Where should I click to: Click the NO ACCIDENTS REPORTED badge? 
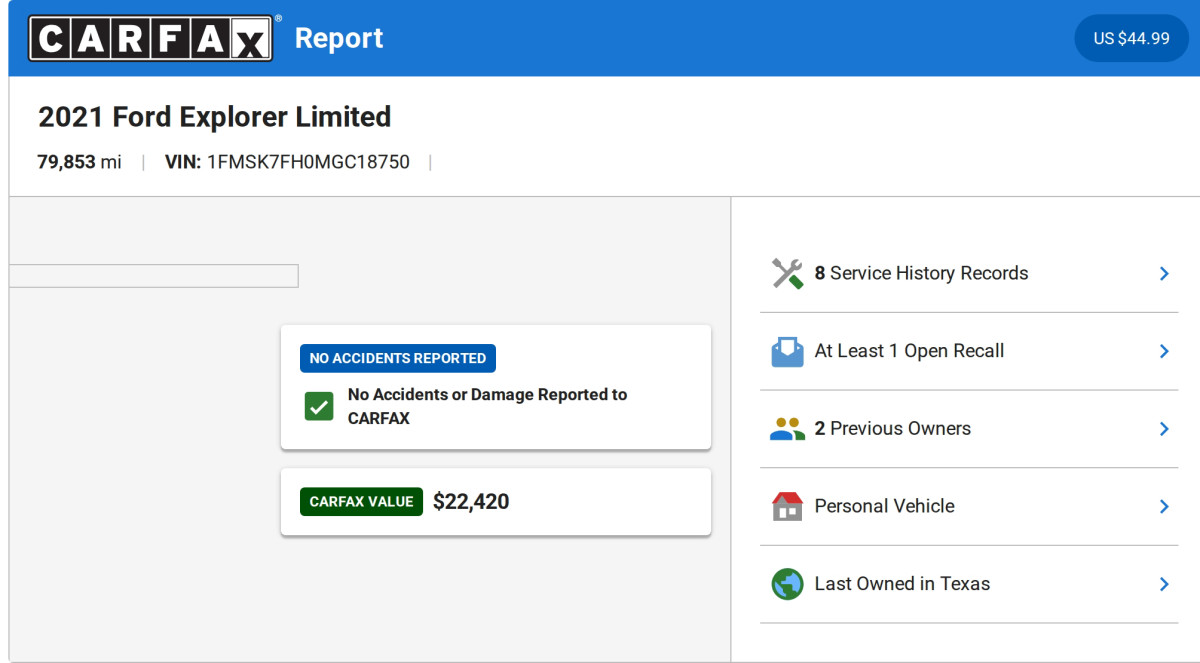[x=398, y=358]
